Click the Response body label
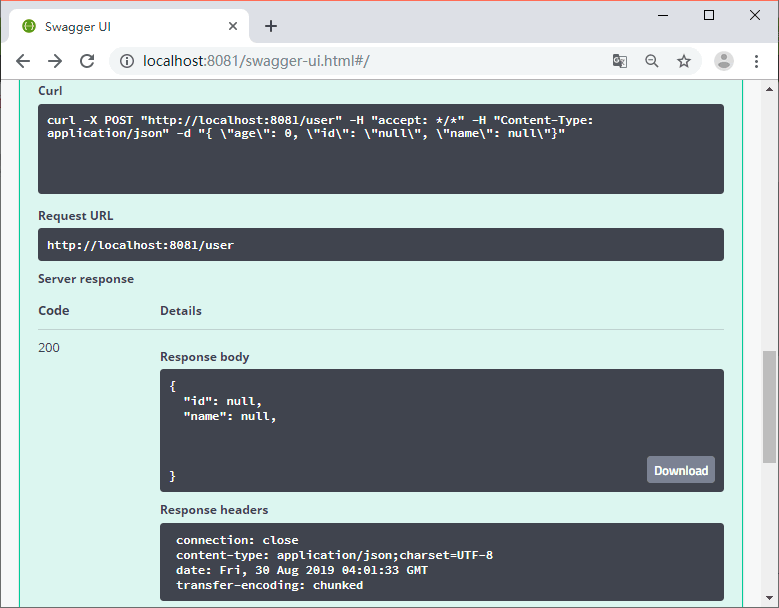Screen dimensions: 779x608 [x=205, y=357]
